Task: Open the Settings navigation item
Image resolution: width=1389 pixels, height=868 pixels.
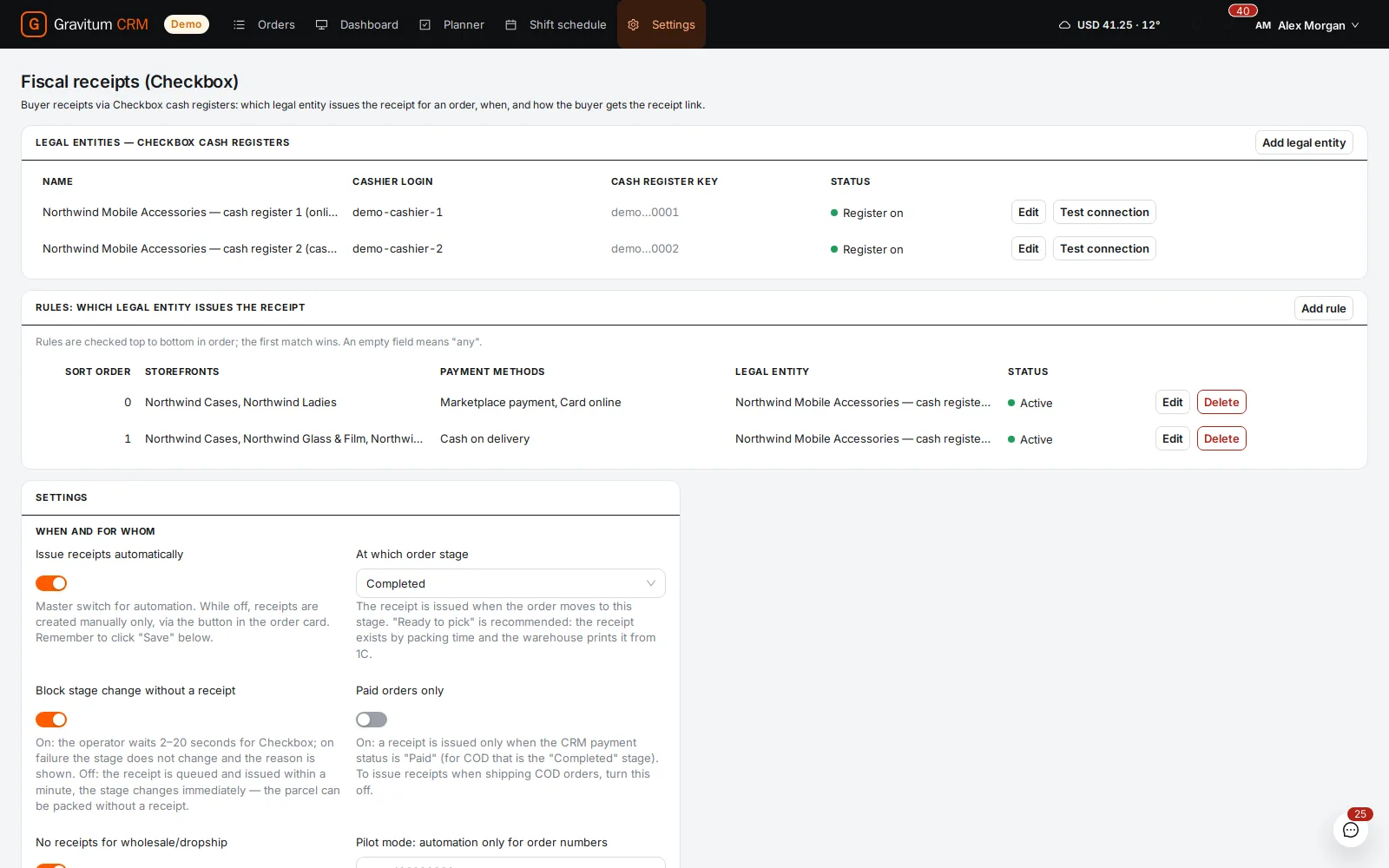Action: coord(662,24)
